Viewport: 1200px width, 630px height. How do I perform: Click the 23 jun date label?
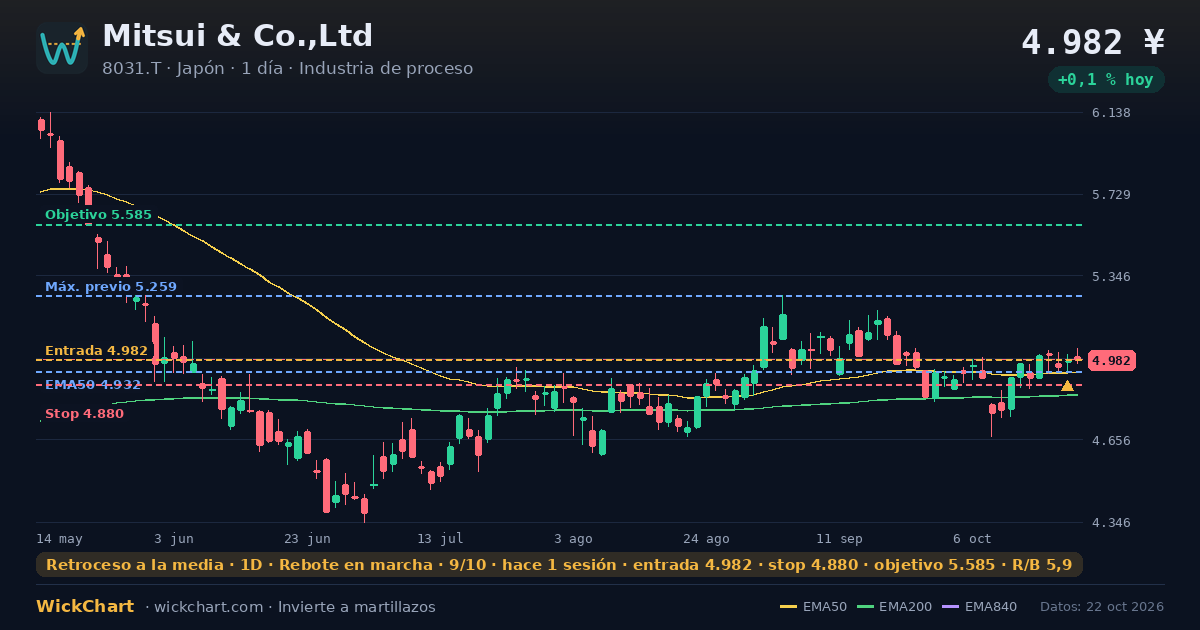307,539
